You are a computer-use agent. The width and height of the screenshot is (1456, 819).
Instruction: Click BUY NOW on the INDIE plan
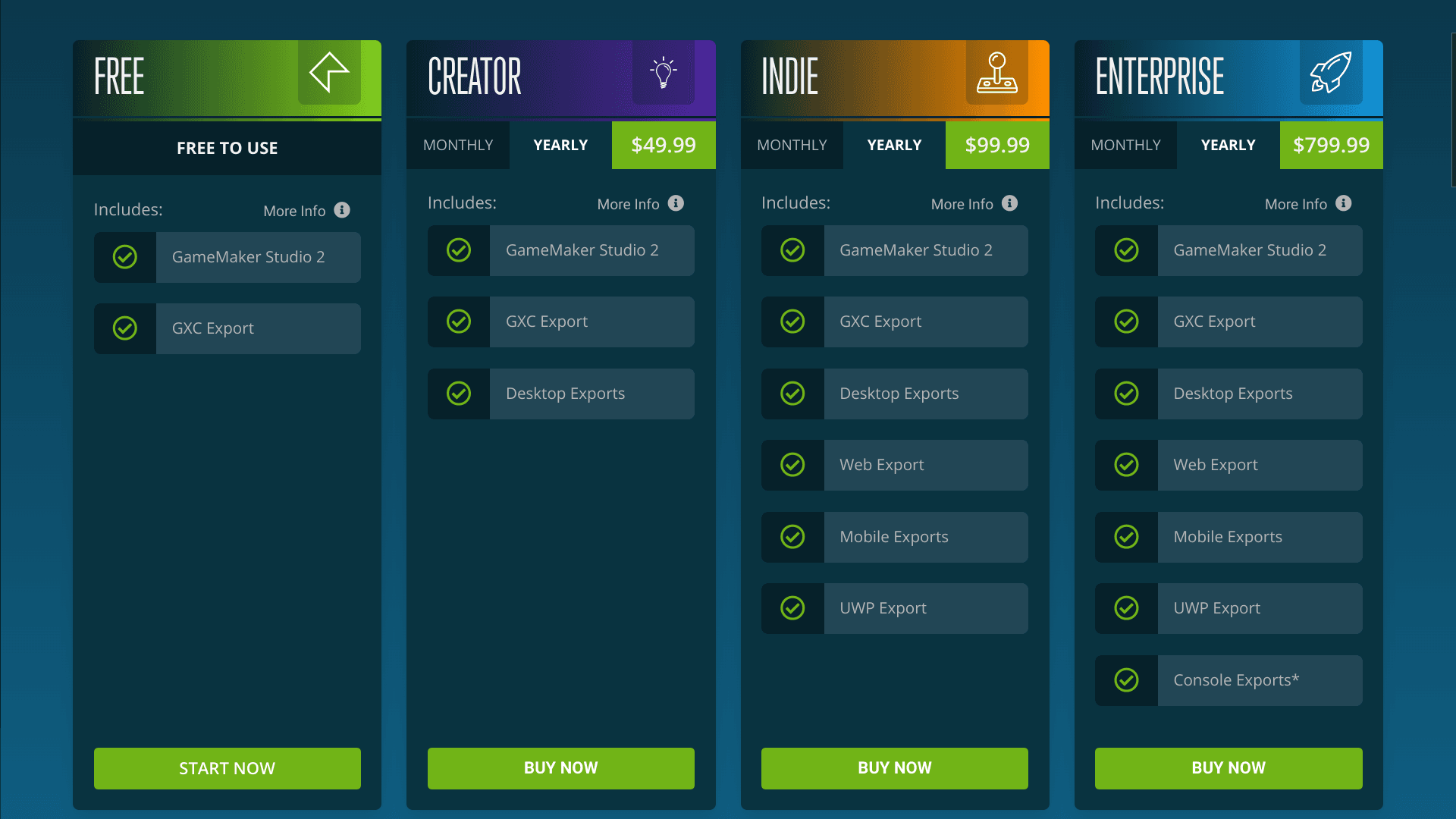[x=895, y=768]
